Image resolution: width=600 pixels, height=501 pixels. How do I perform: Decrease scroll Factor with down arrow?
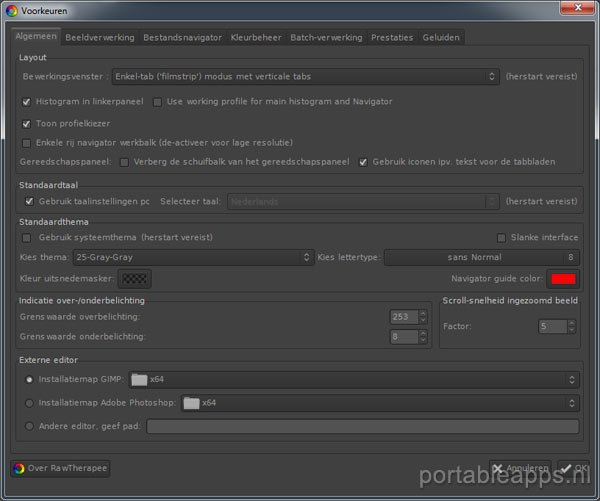572,330
